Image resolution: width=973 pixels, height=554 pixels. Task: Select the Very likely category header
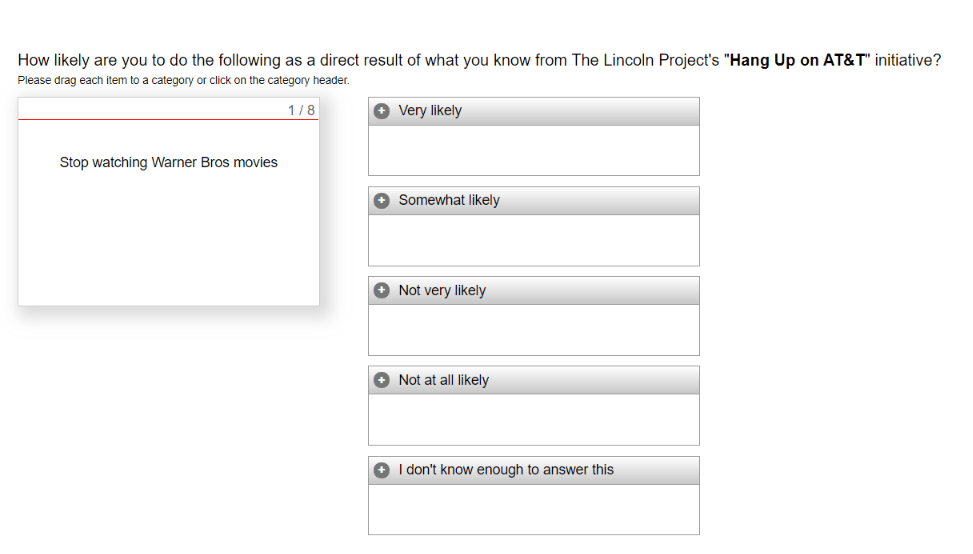(x=533, y=111)
